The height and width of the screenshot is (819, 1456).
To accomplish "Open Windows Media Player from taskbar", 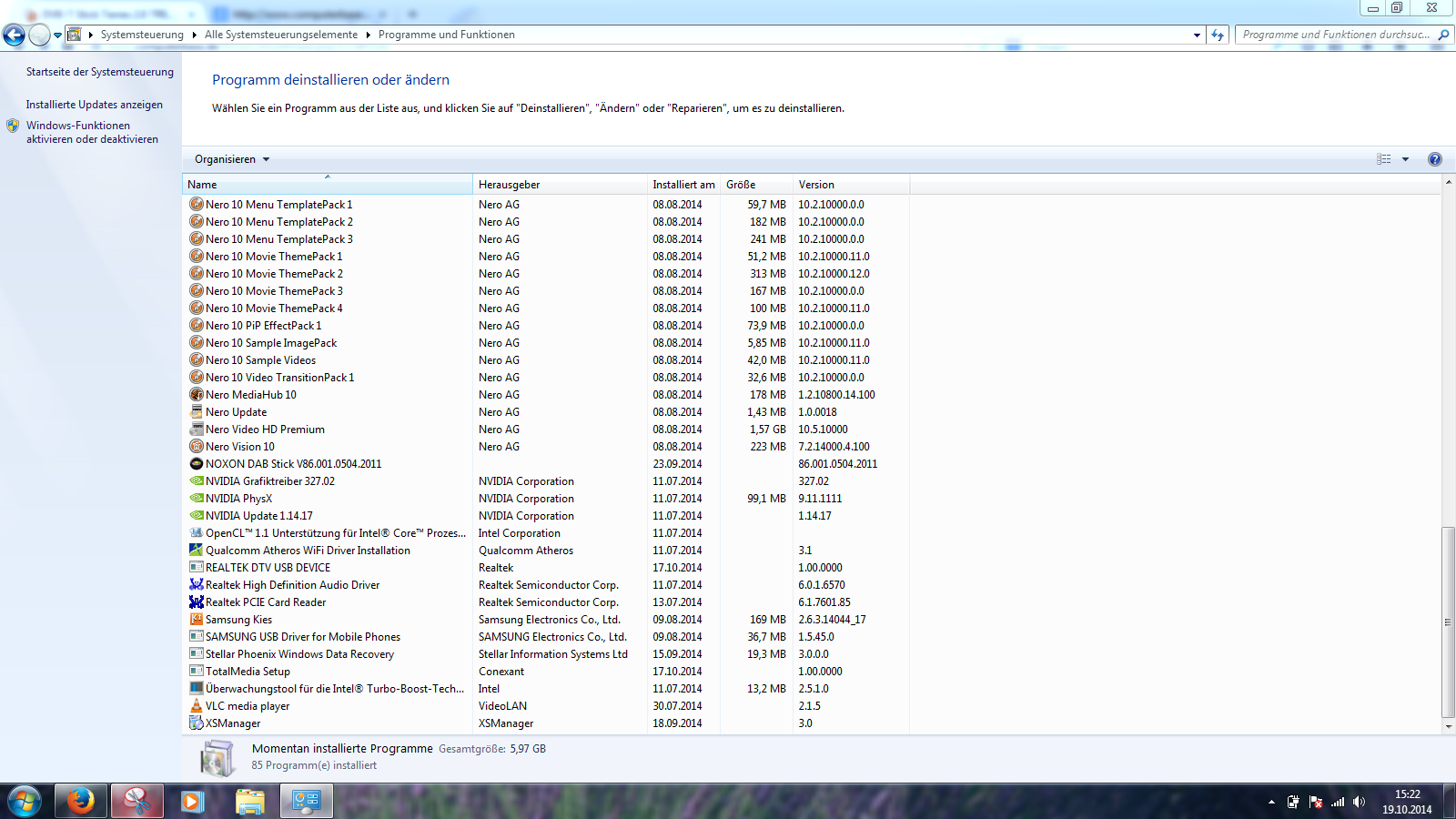I will point(191,801).
